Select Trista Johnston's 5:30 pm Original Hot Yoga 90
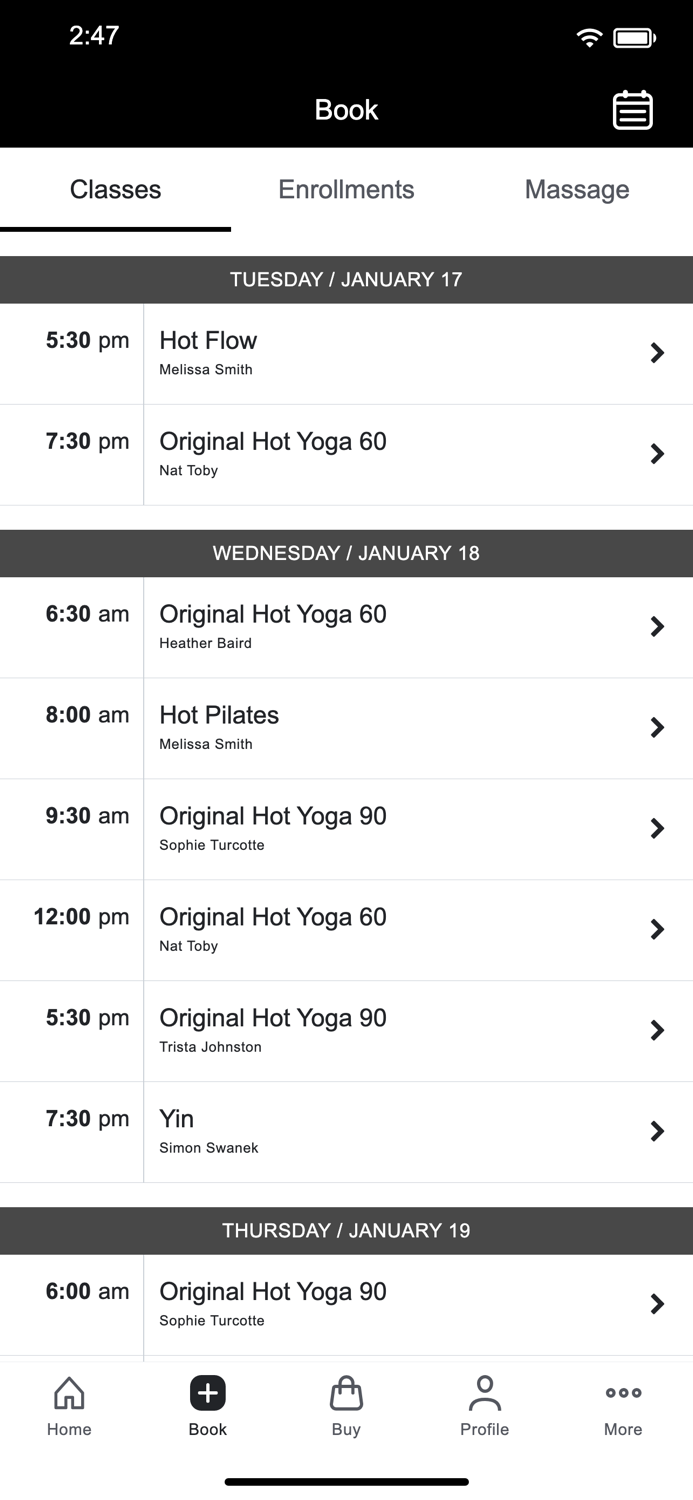The width and height of the screenshot is (693, 1500). [x=346, y=1030]
